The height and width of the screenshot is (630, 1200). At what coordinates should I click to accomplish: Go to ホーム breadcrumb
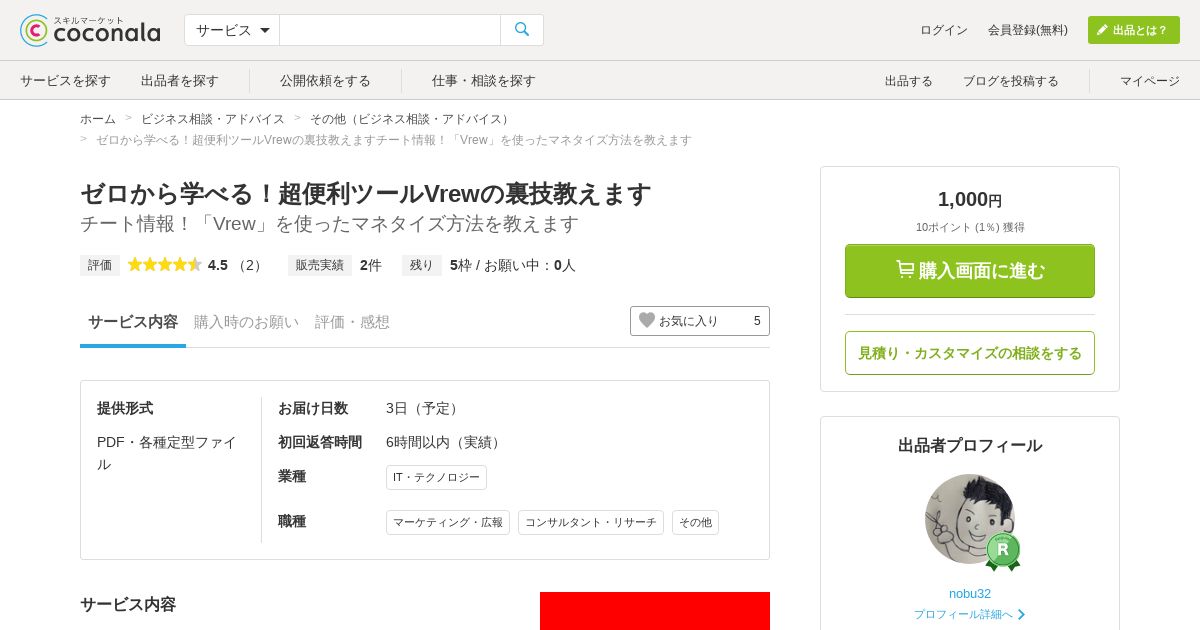coord(98,119)
